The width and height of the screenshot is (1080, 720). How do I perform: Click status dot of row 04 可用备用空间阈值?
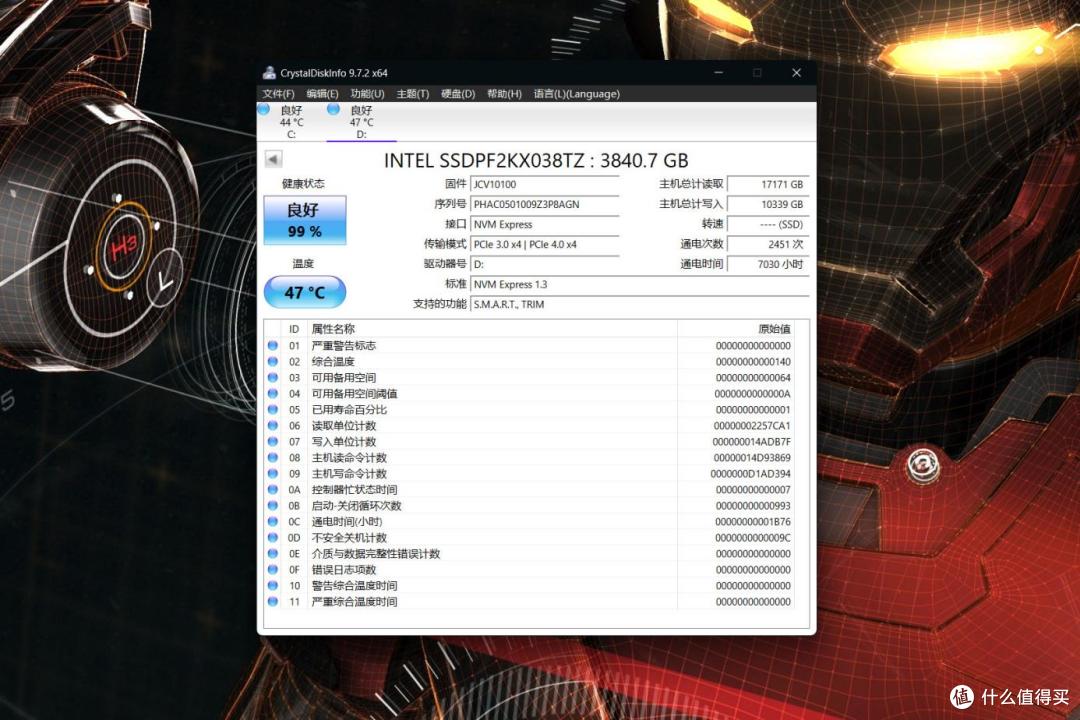coord(273,393)
